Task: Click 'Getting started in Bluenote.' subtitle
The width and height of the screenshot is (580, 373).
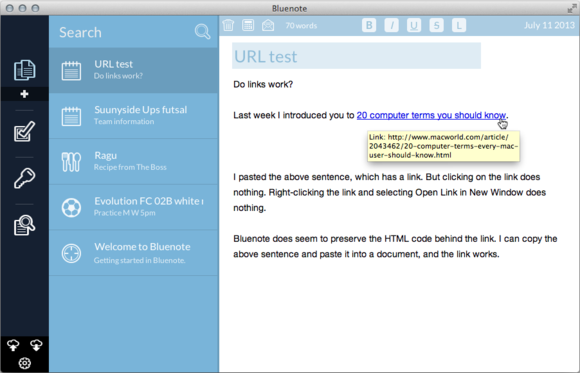Action: click(139, 260)
